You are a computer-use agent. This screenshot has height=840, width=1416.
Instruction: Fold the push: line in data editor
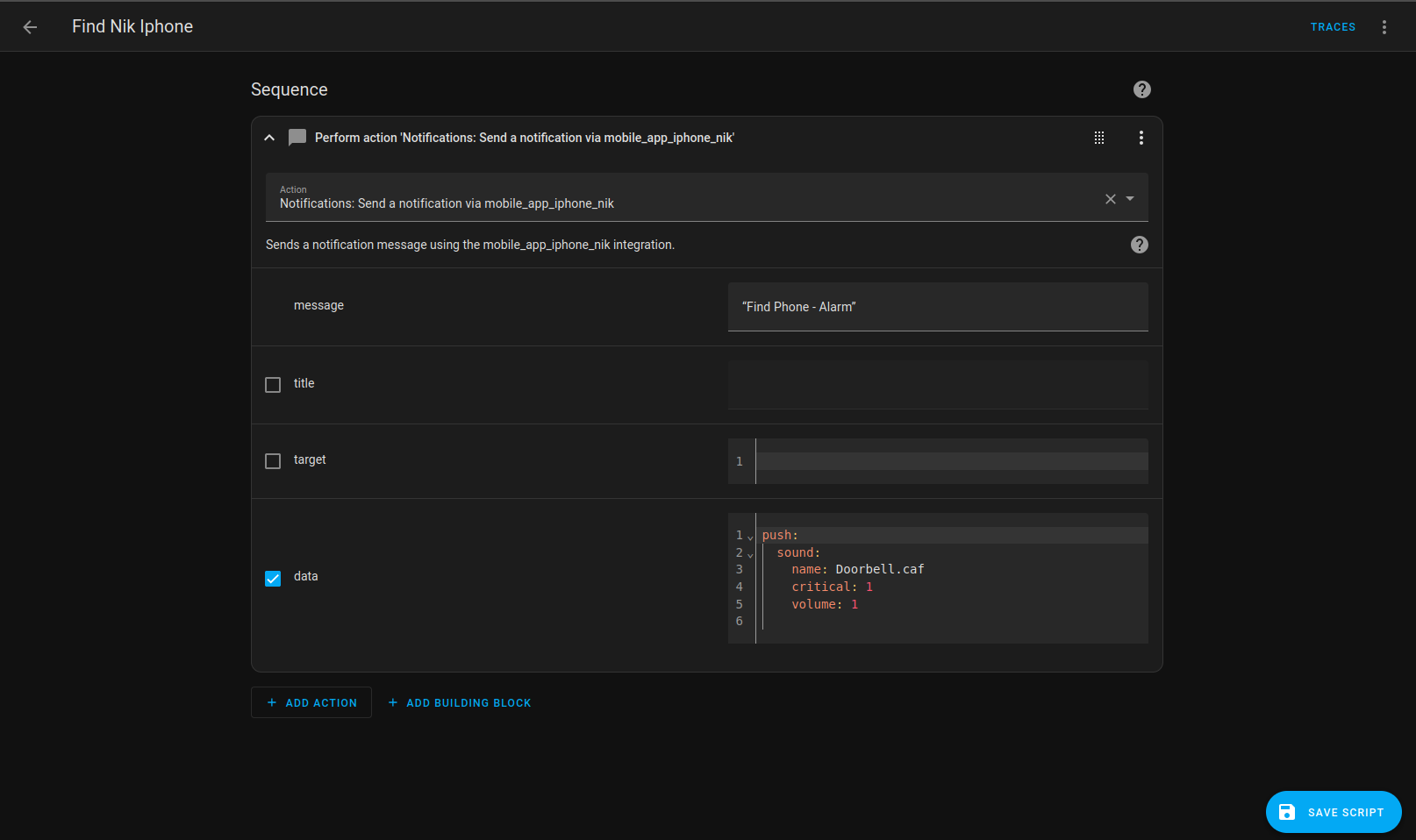[x=750, y=537]
